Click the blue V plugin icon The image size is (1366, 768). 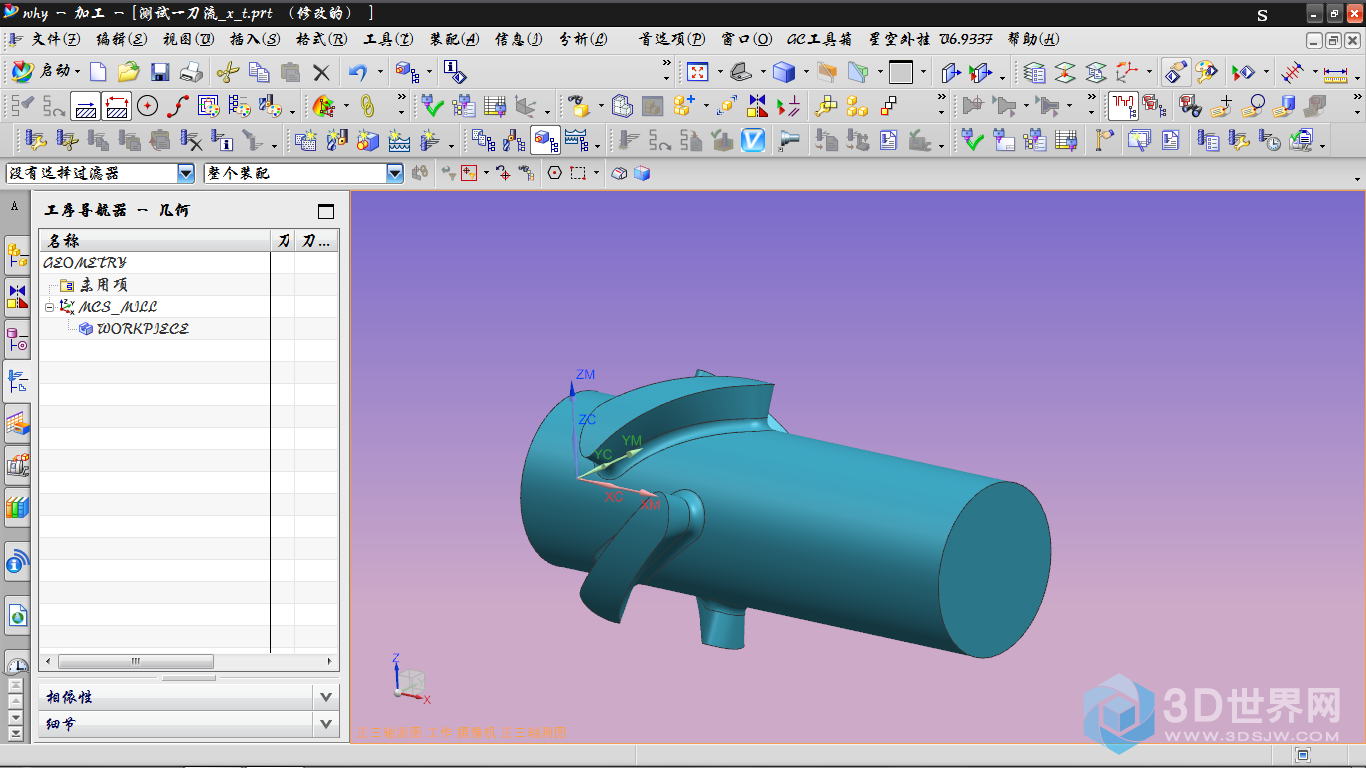tap(753, 140)
